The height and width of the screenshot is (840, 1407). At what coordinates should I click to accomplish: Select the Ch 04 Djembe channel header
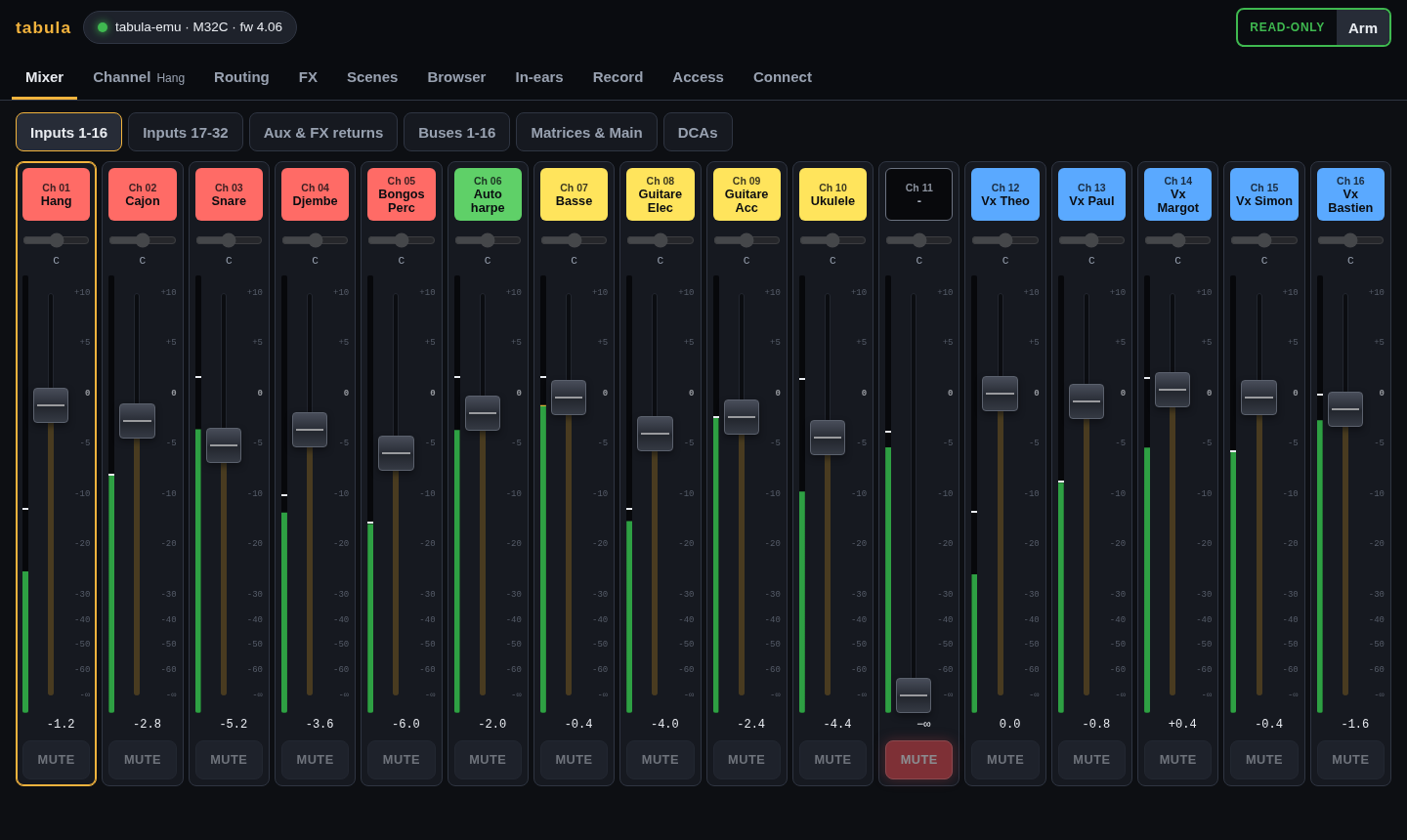[x=315, y=194]
